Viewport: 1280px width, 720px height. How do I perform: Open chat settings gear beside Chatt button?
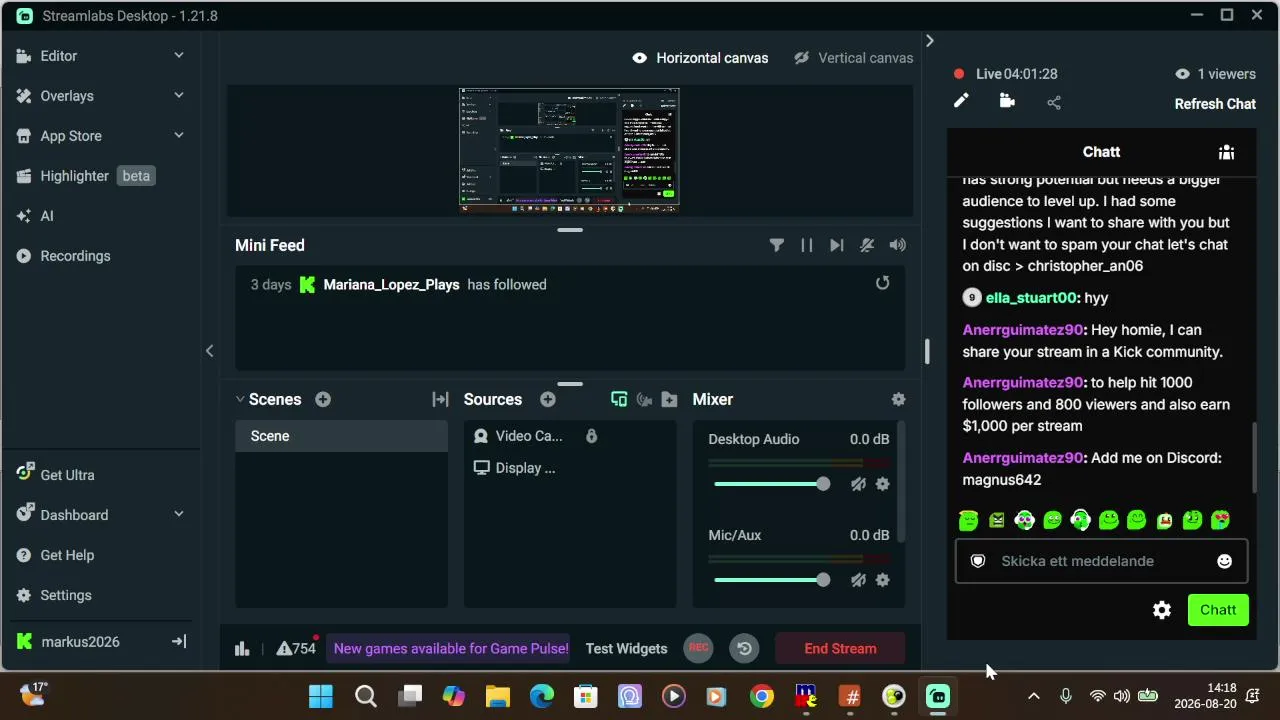1162,610
